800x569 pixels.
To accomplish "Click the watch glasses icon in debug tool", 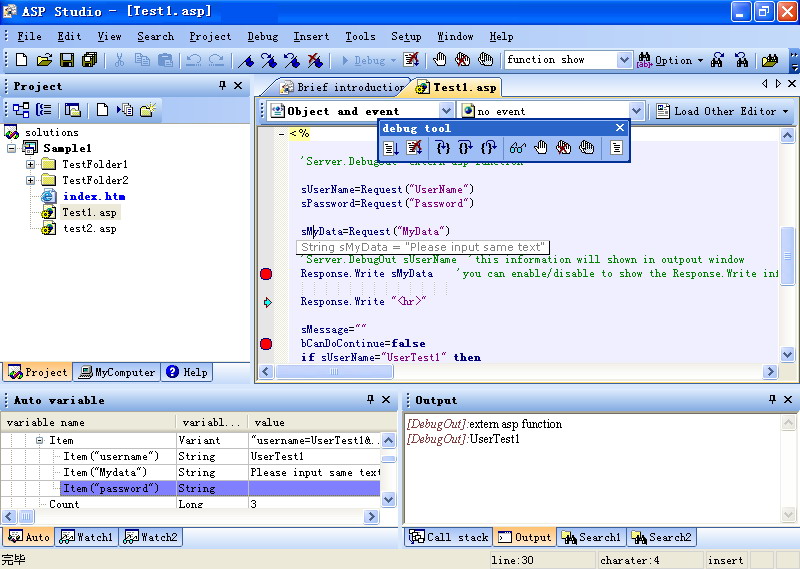I will tap(517, 148).
